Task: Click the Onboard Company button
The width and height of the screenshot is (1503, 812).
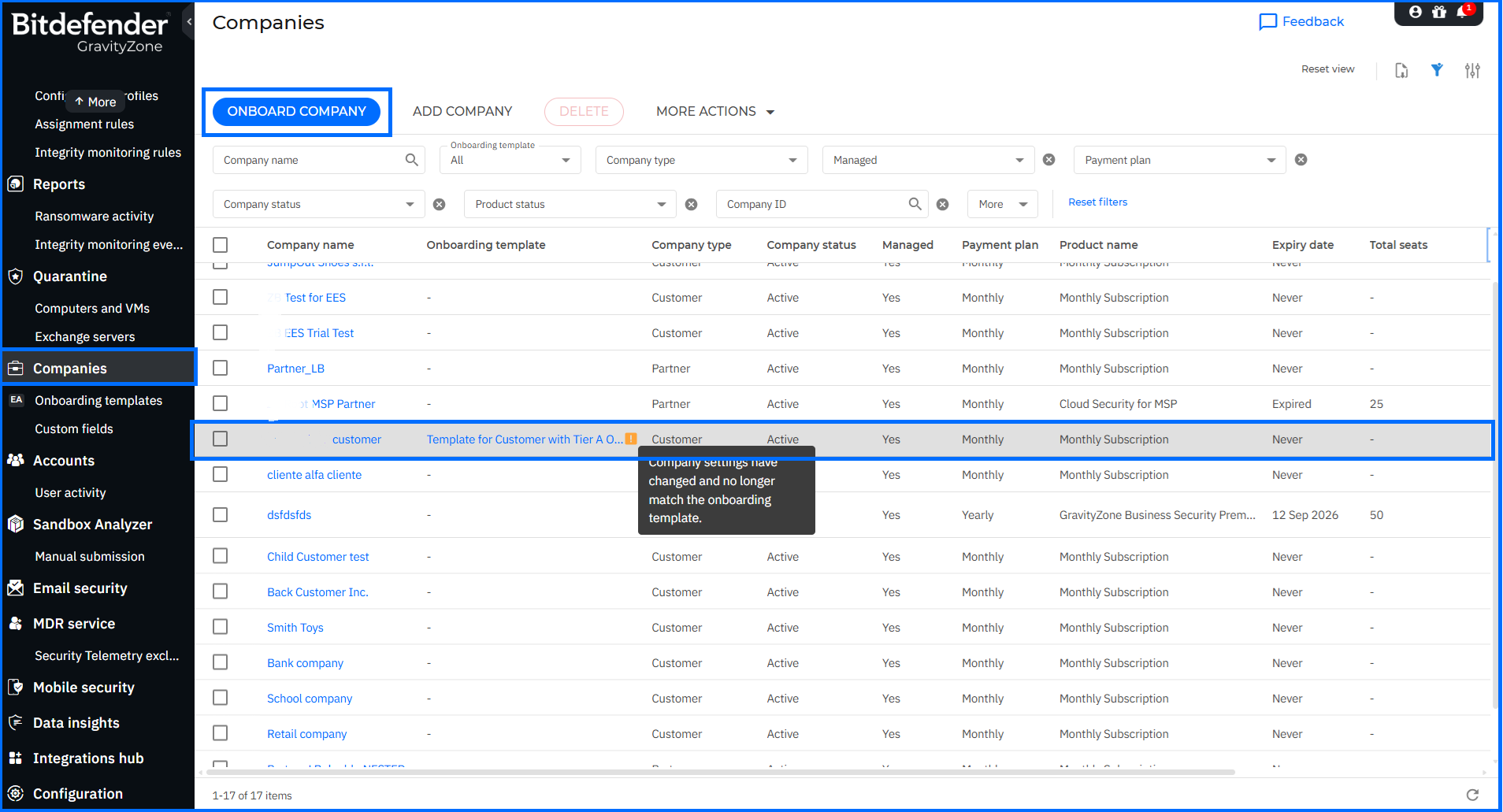Action: [297, 112]
